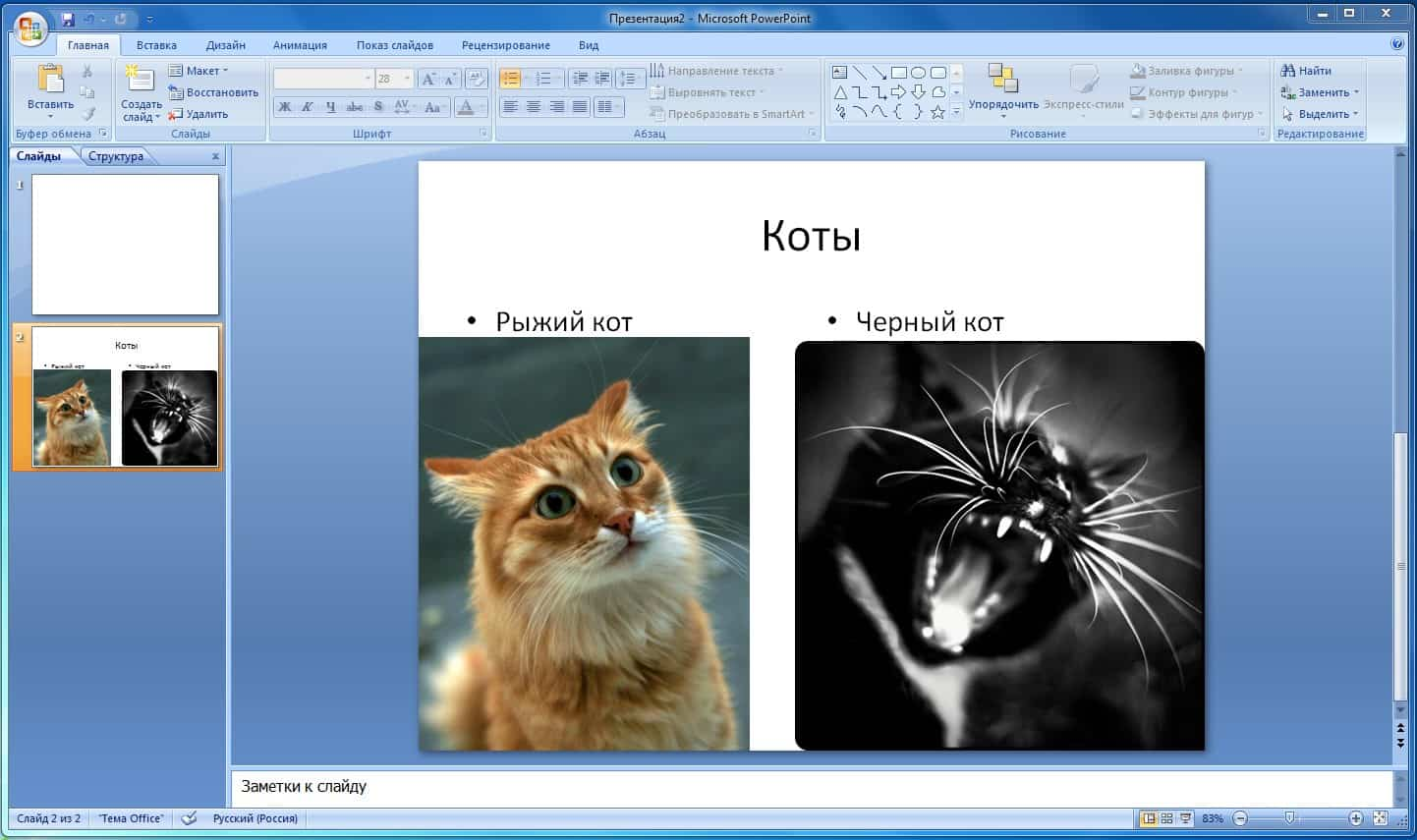Save presentation via quick access floppy icon
The width and height of the screenshot is (1417, 840).
pos(68,19)
